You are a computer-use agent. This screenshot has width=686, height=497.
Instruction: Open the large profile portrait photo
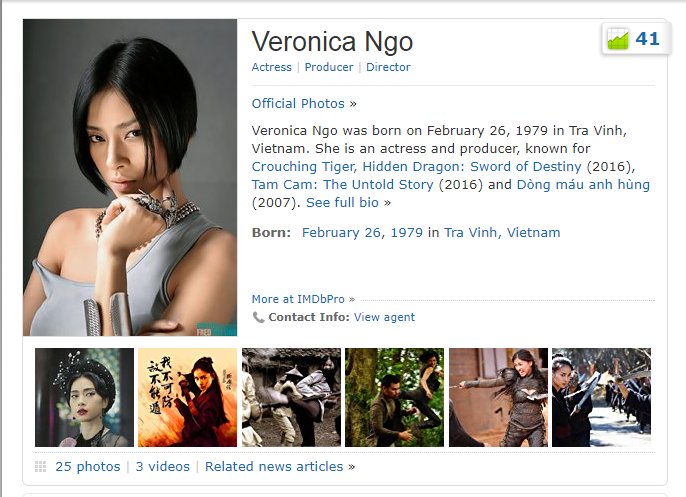pos(130,178)
